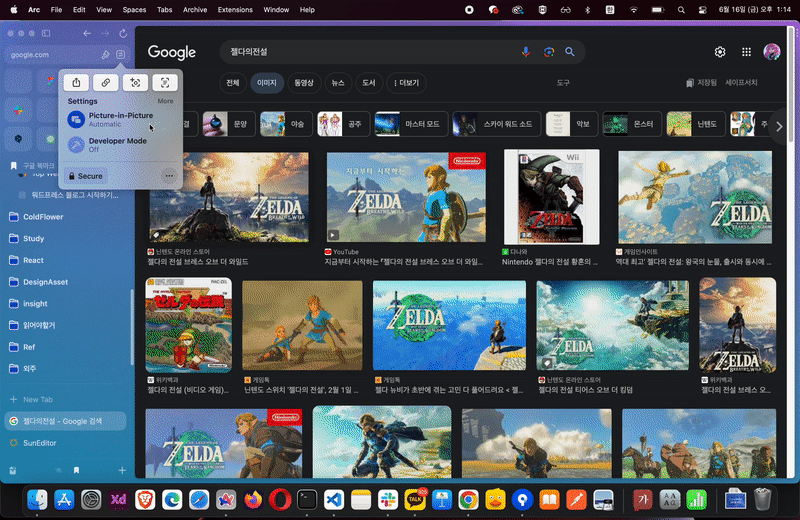This screenshot has width=800, height=520.
Task: Open the Google apps grid icon
Action: pyautogui.click(x=746, y=52)
